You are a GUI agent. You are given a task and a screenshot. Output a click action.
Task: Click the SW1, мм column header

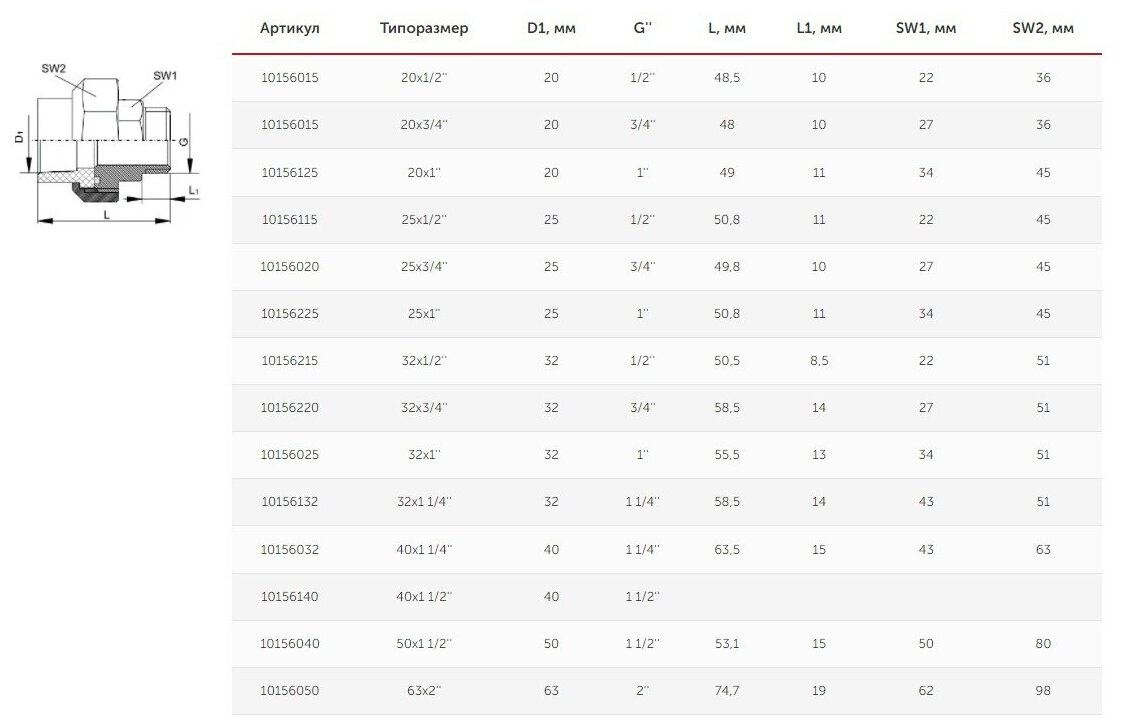tap(925, 28)
